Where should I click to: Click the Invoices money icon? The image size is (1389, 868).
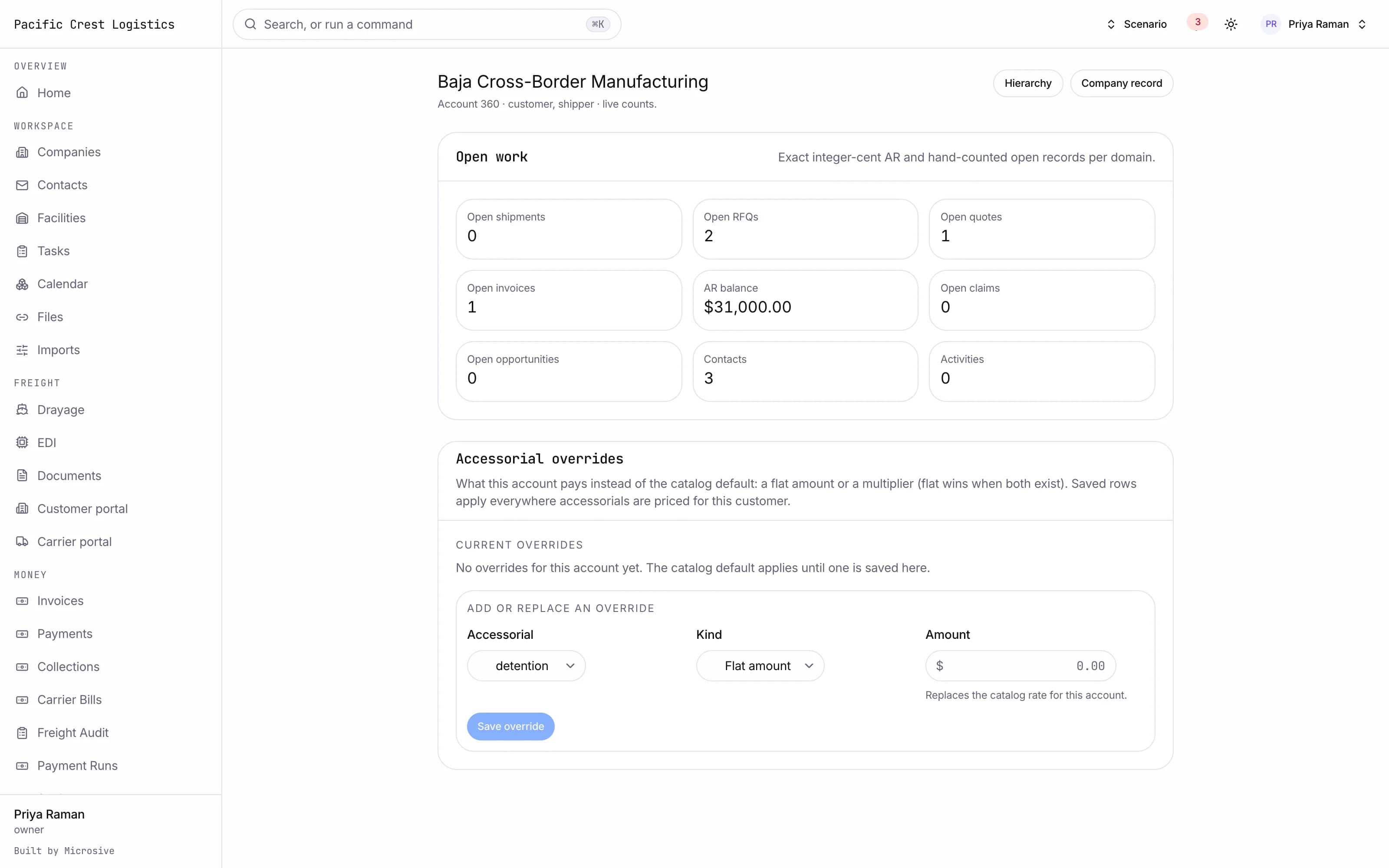coord(22,601)
